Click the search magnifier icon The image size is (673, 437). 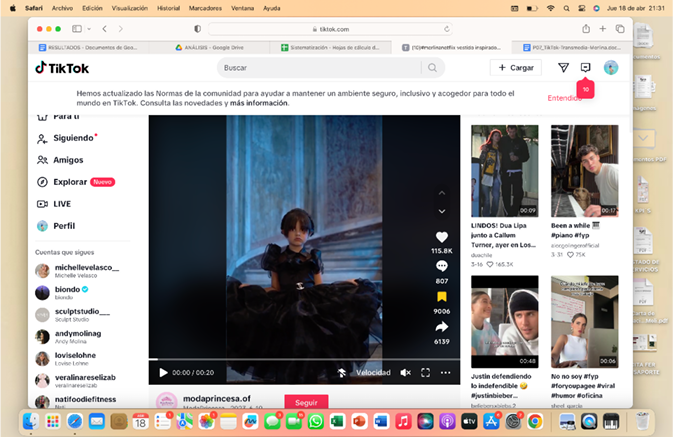(432, 68)
